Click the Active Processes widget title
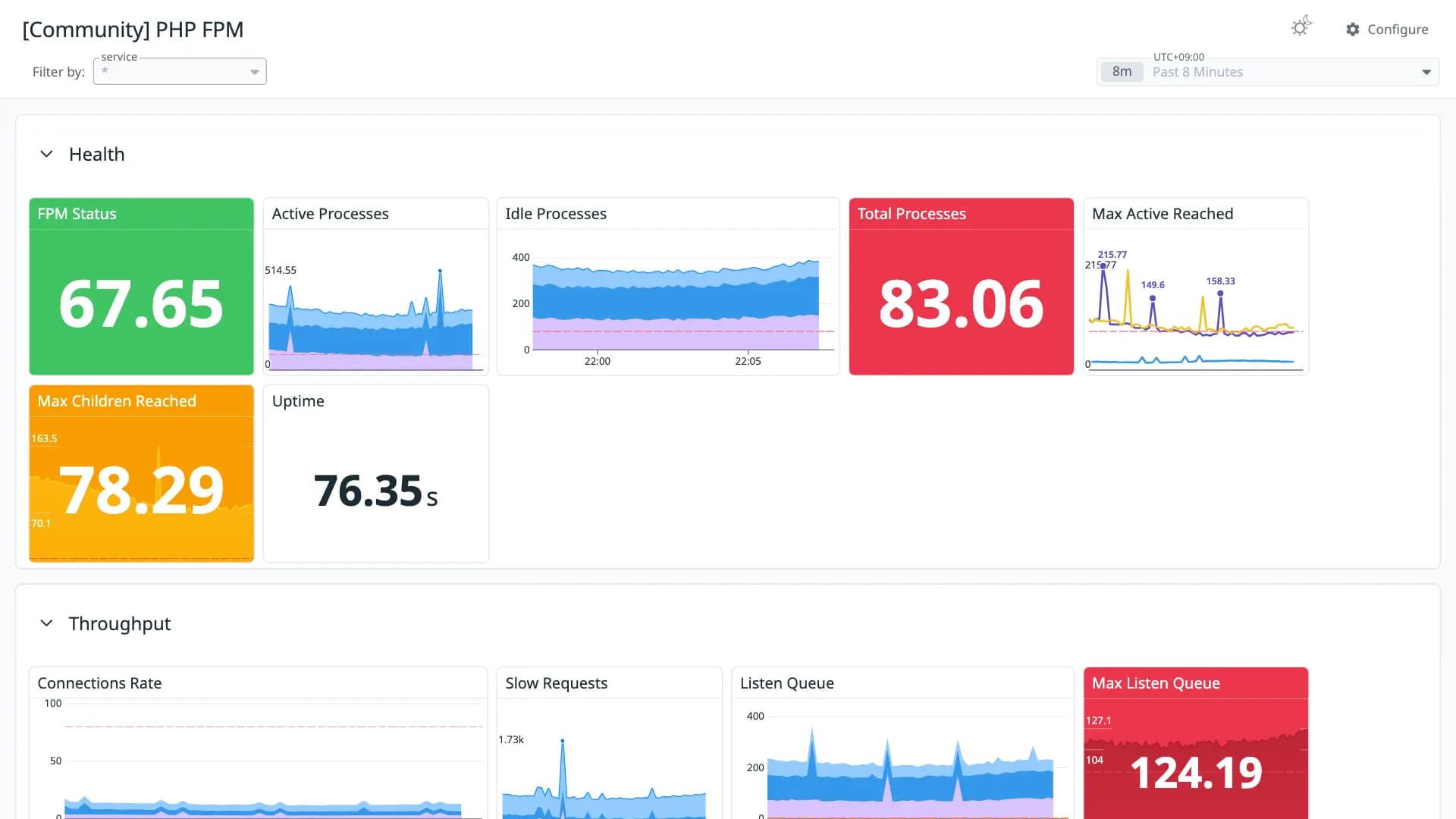1456x819 pixels. [330, 214]
